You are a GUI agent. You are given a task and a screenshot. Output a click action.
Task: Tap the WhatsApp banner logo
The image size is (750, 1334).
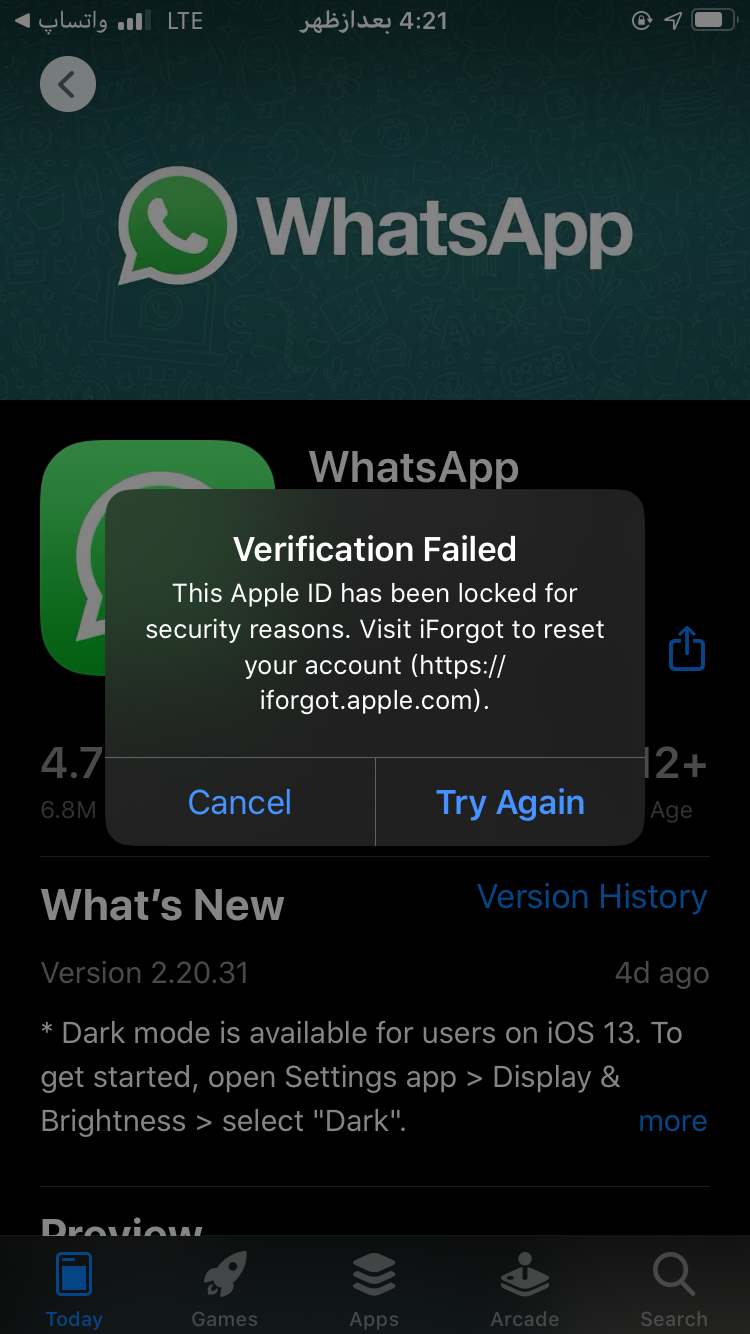coord(375,227)
